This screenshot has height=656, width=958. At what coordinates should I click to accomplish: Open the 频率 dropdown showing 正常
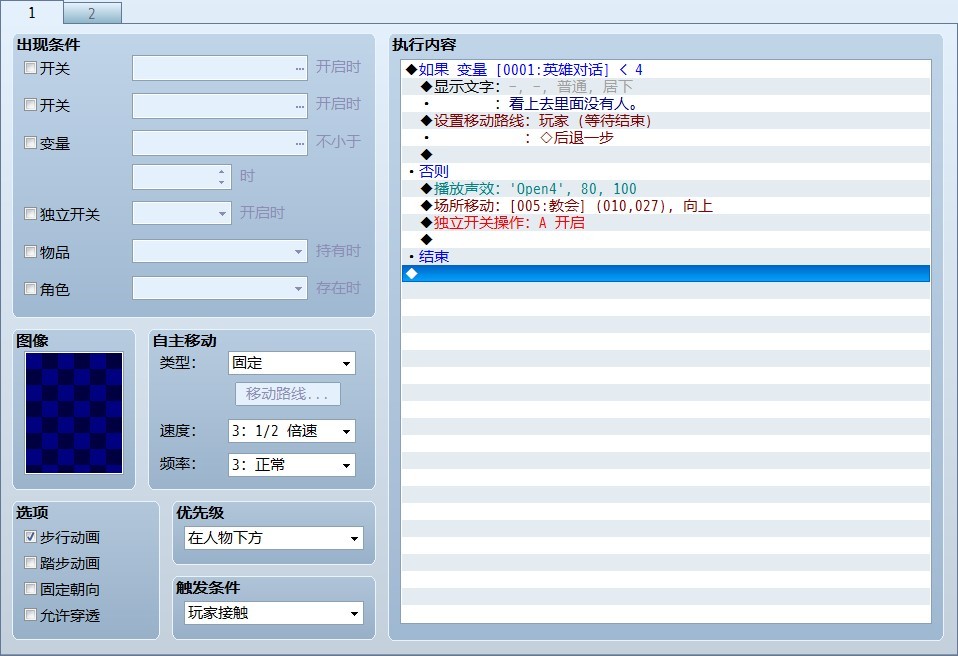click(291, 465)
